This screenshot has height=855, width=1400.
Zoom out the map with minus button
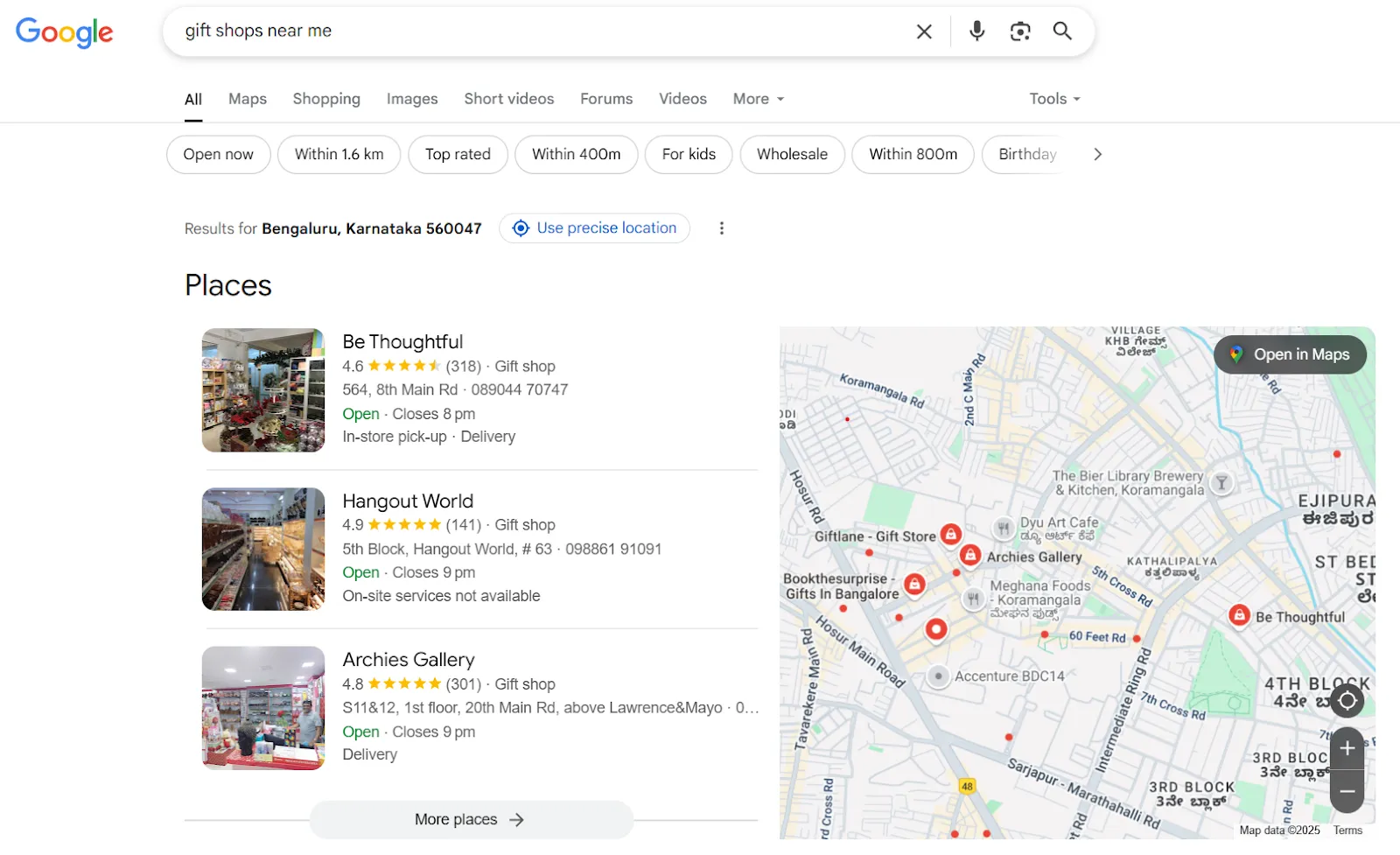(x=1347, y=792)
